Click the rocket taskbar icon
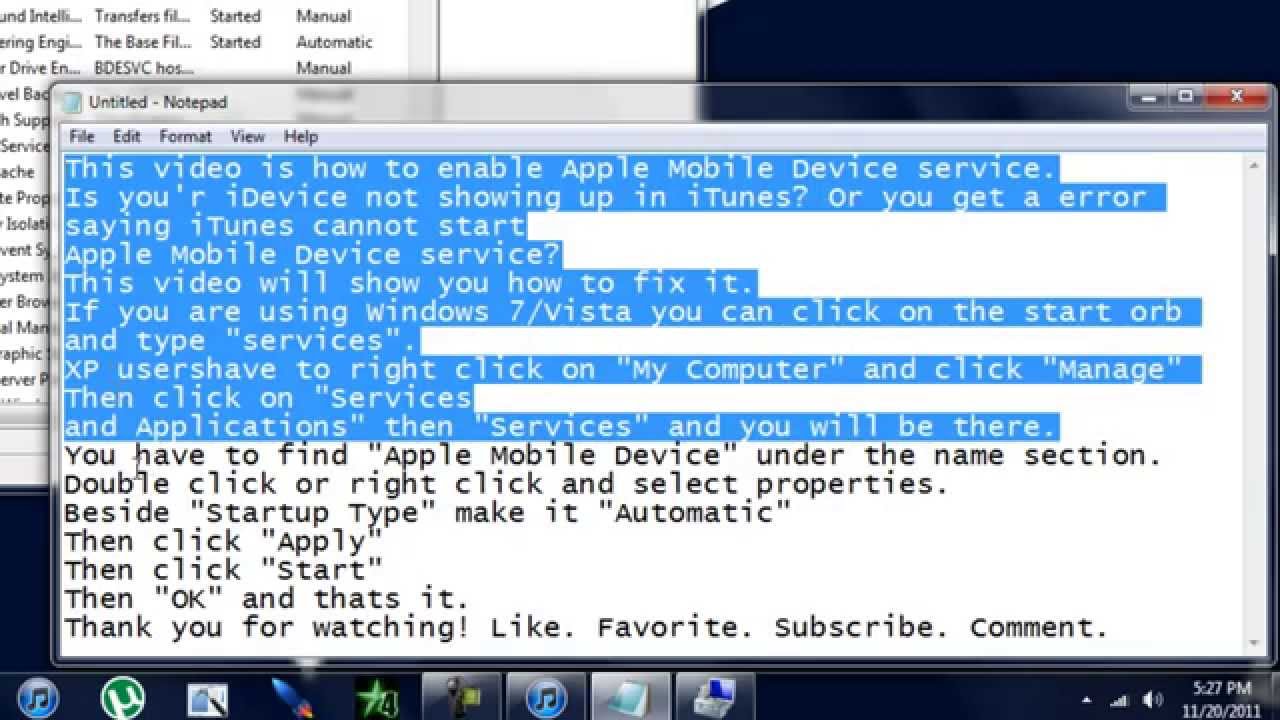The height and width of the screenshot is (720, 1280). click(293, 697)
